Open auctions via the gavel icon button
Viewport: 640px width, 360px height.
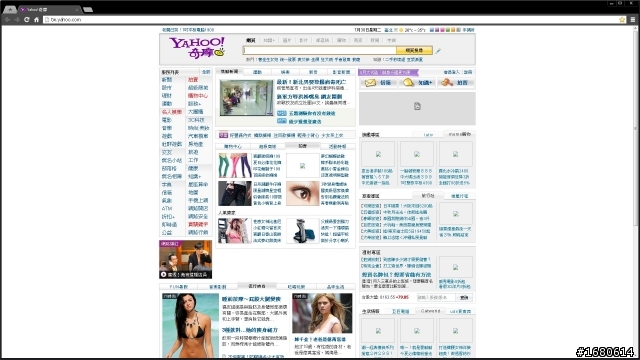click(456, 83)
